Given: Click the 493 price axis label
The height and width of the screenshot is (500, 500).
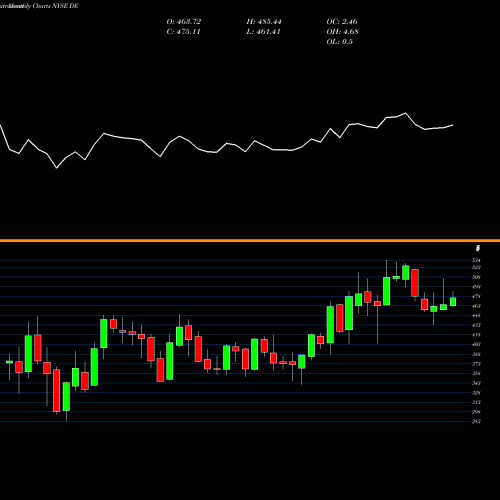Looking at the screenshot, I should coord(476,287).
